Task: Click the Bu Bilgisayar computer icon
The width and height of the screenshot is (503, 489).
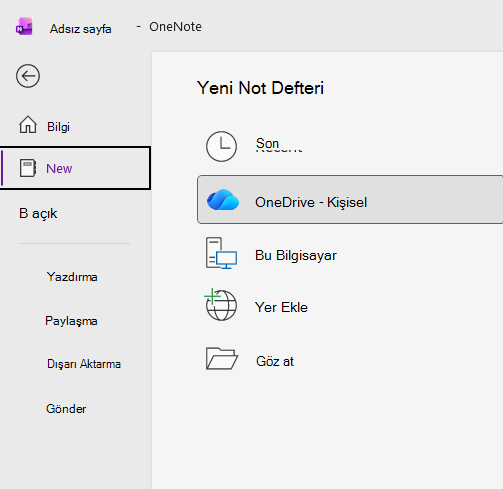Action: point(221,253)
